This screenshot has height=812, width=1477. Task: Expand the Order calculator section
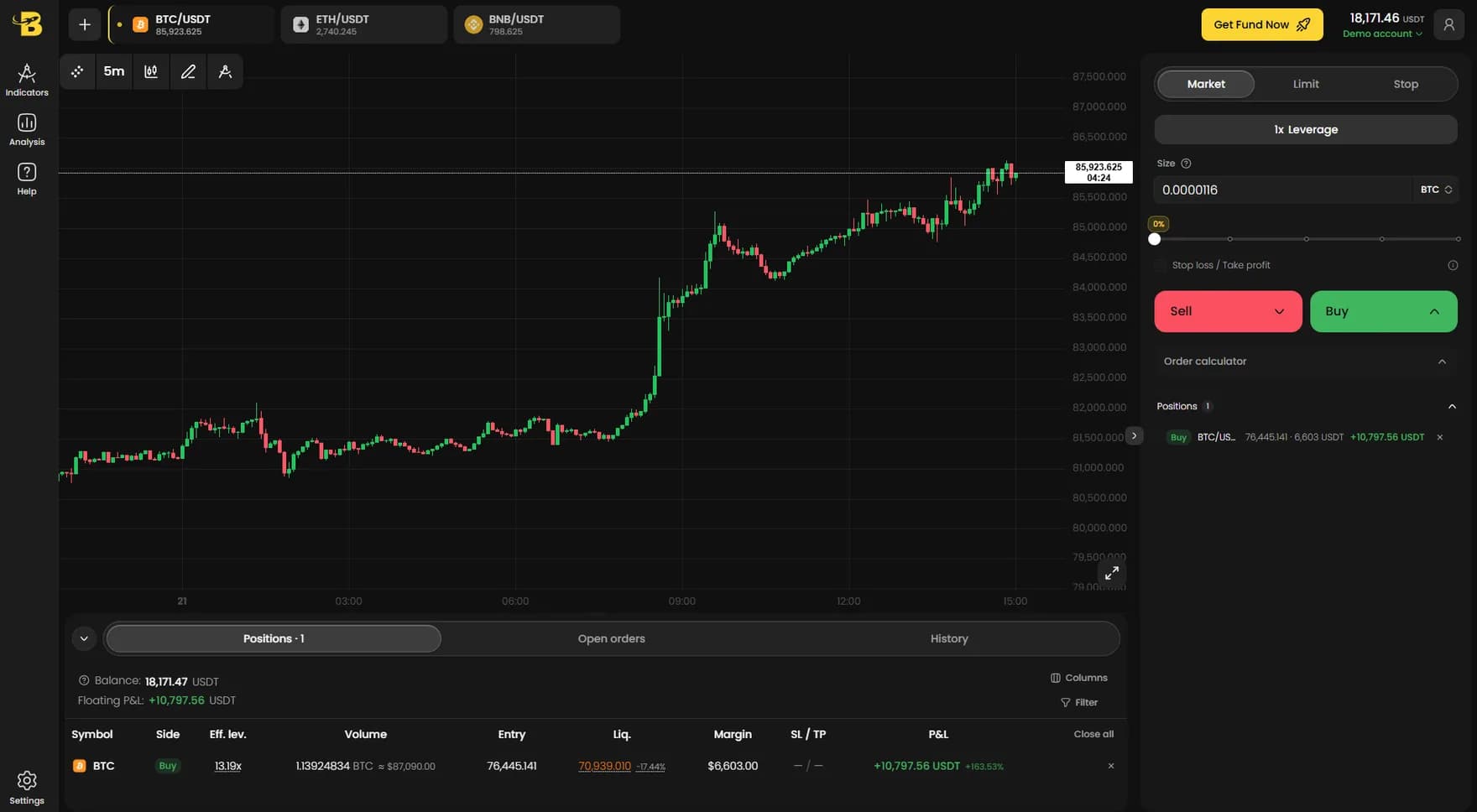tap(1306, 362)
